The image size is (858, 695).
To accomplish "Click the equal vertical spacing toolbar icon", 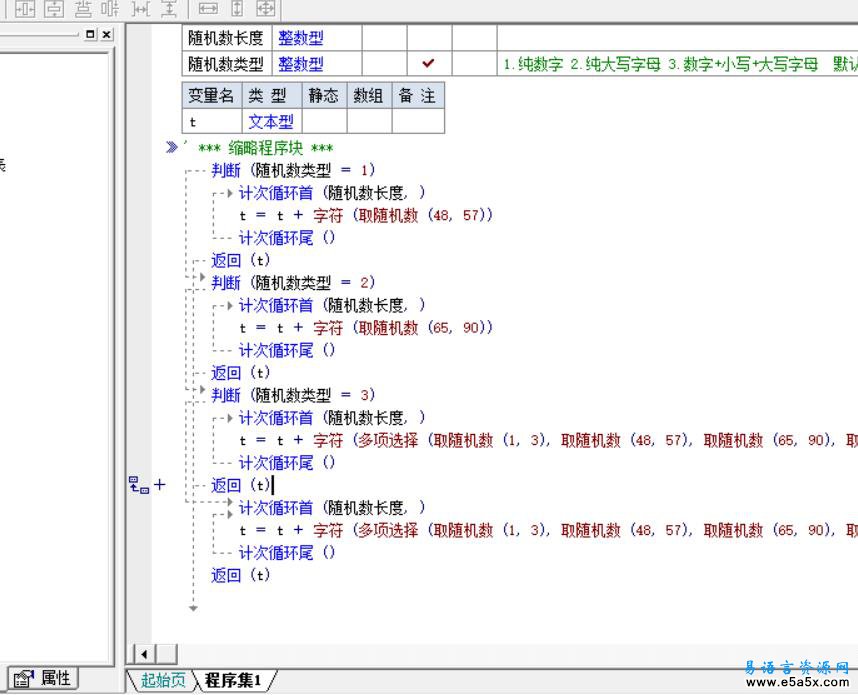I will click(169, 8).
